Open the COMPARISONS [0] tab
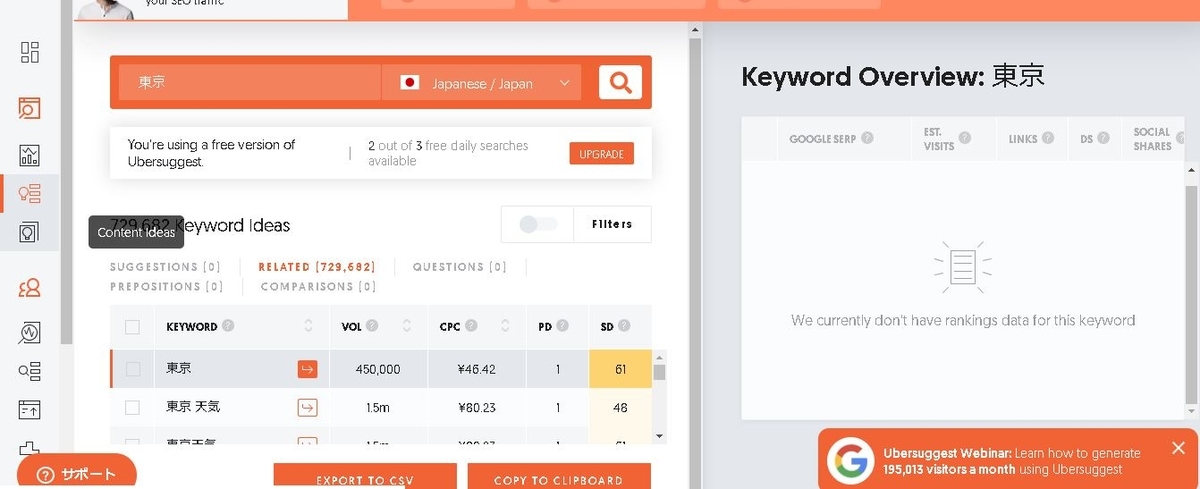 point(318,286)
